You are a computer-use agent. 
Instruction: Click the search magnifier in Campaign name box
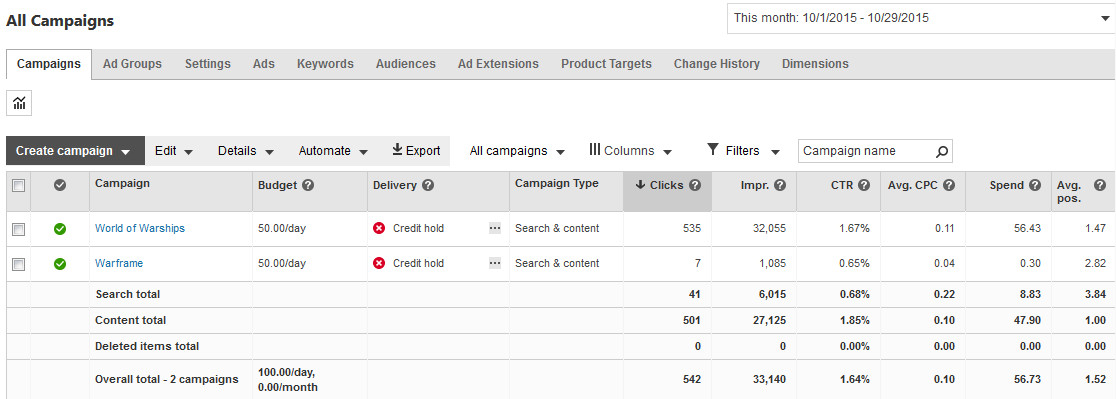coord(942,151)
